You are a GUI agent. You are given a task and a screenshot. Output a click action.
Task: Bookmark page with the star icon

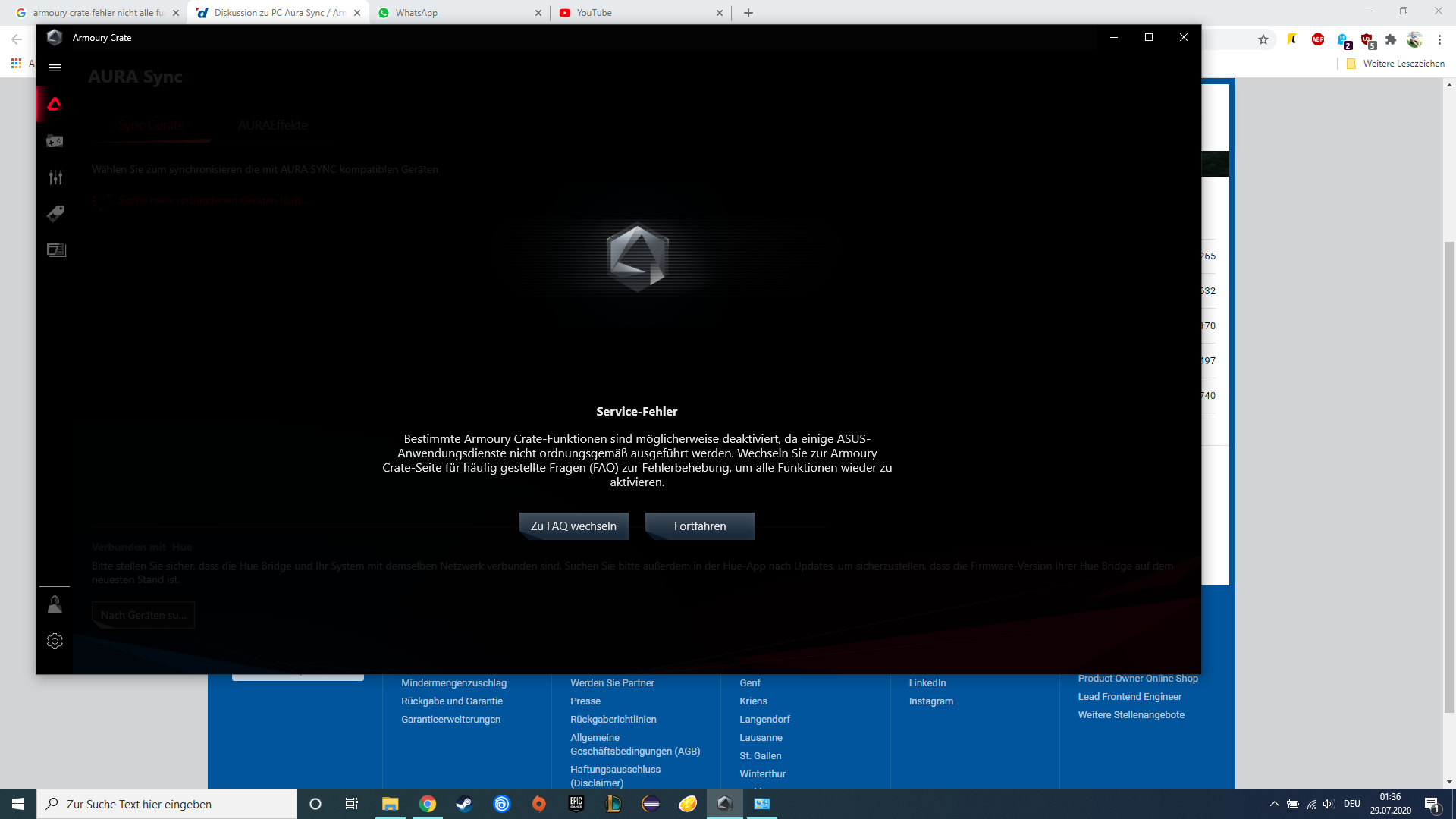click(x=1263, y=39)
